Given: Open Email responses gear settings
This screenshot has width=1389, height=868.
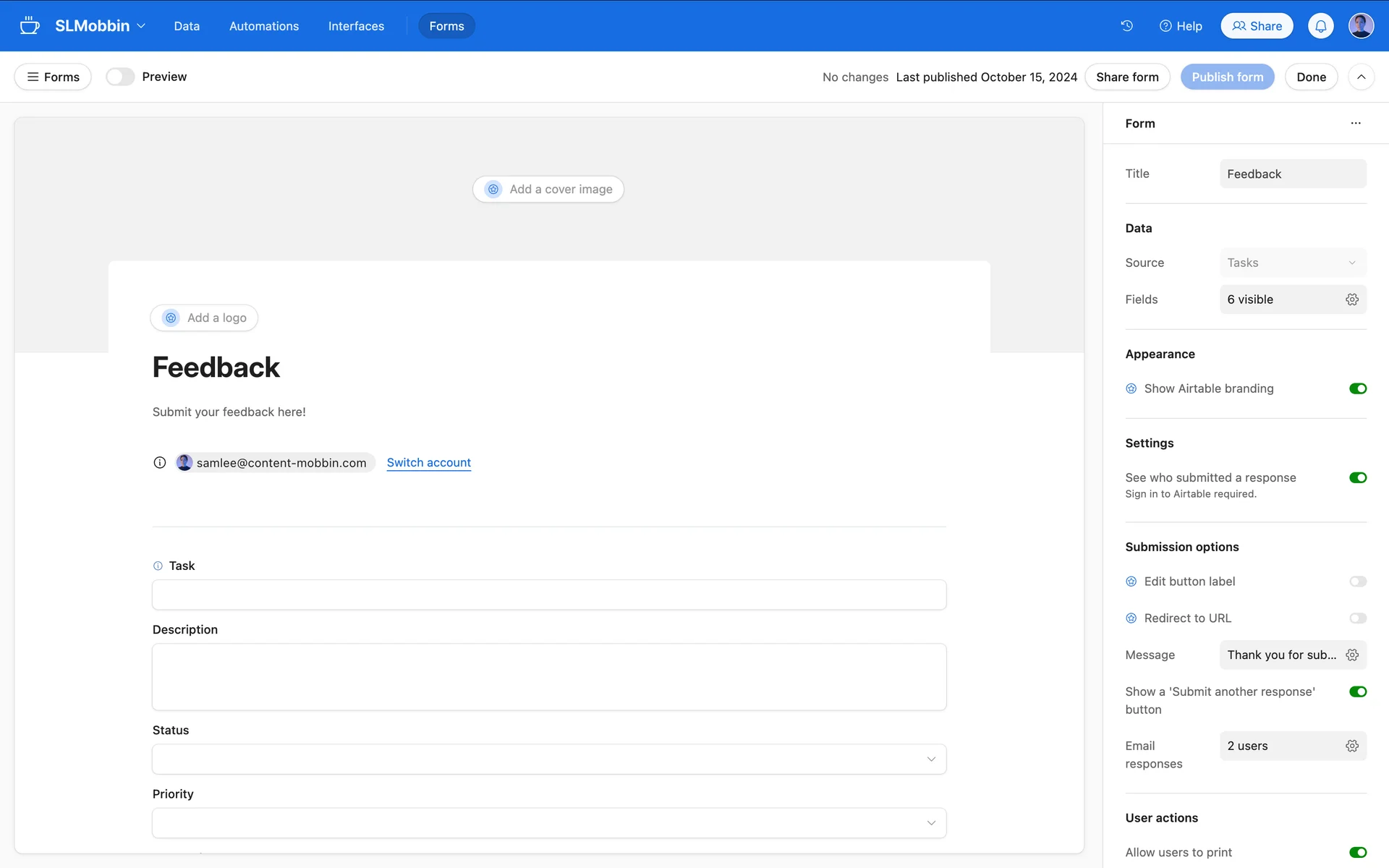Looking at the screenshot, I should 1351,746.
